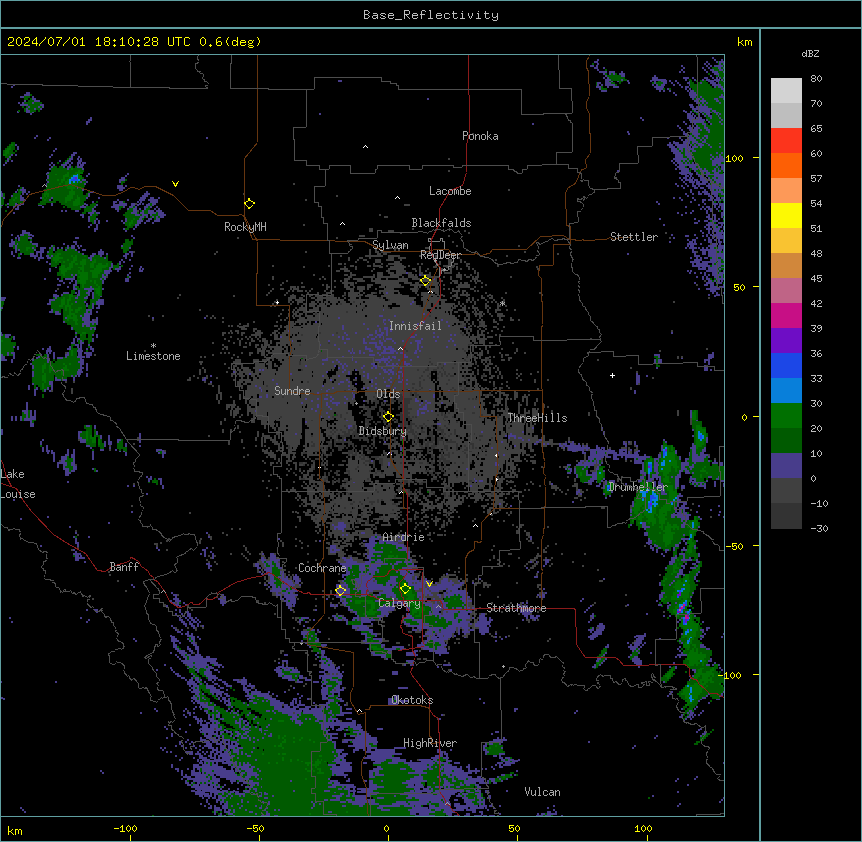Click the yellow diamond marker above RockyMH
862x842 pixels.
(x=249, y=204)
